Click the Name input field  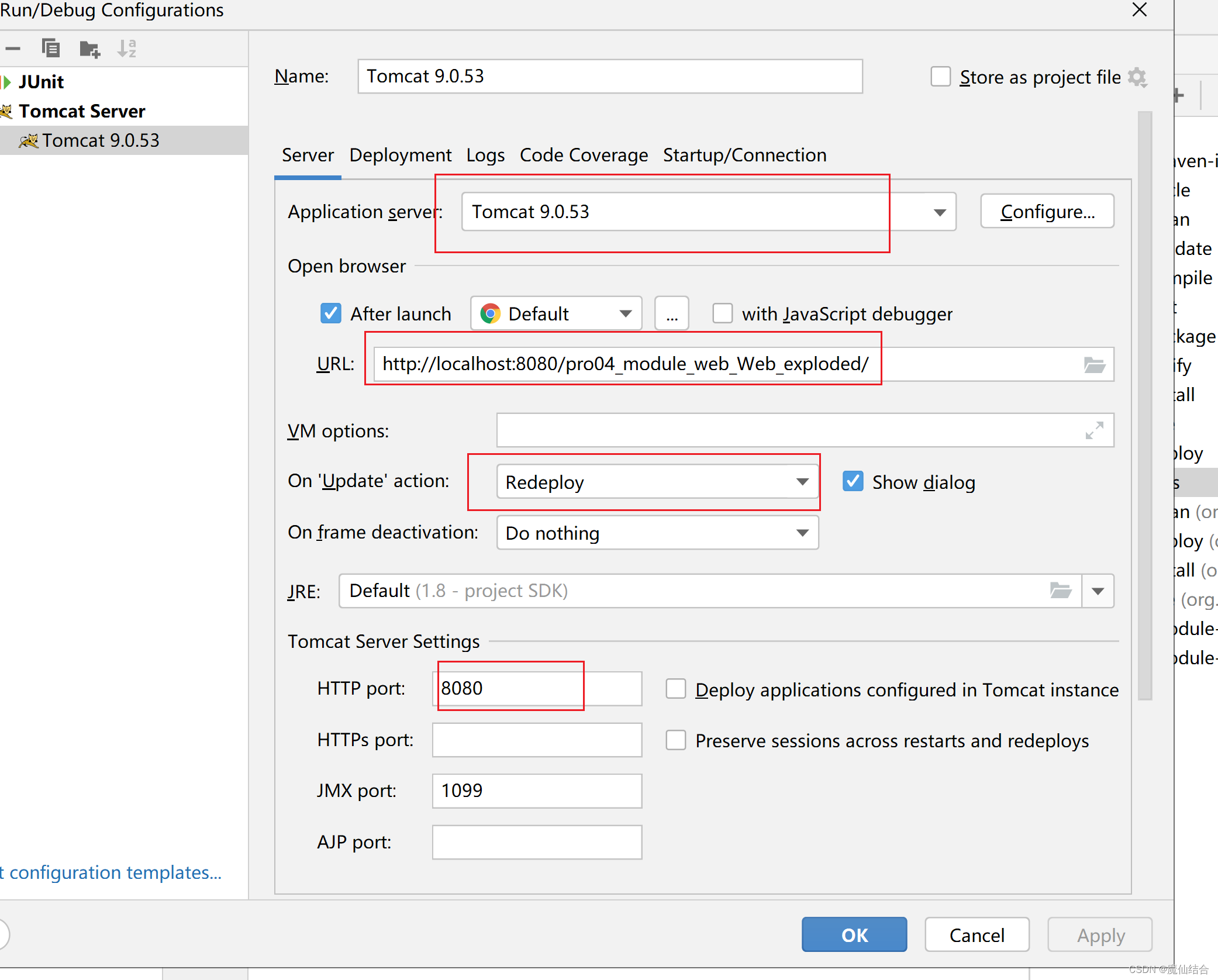(610, 76)
